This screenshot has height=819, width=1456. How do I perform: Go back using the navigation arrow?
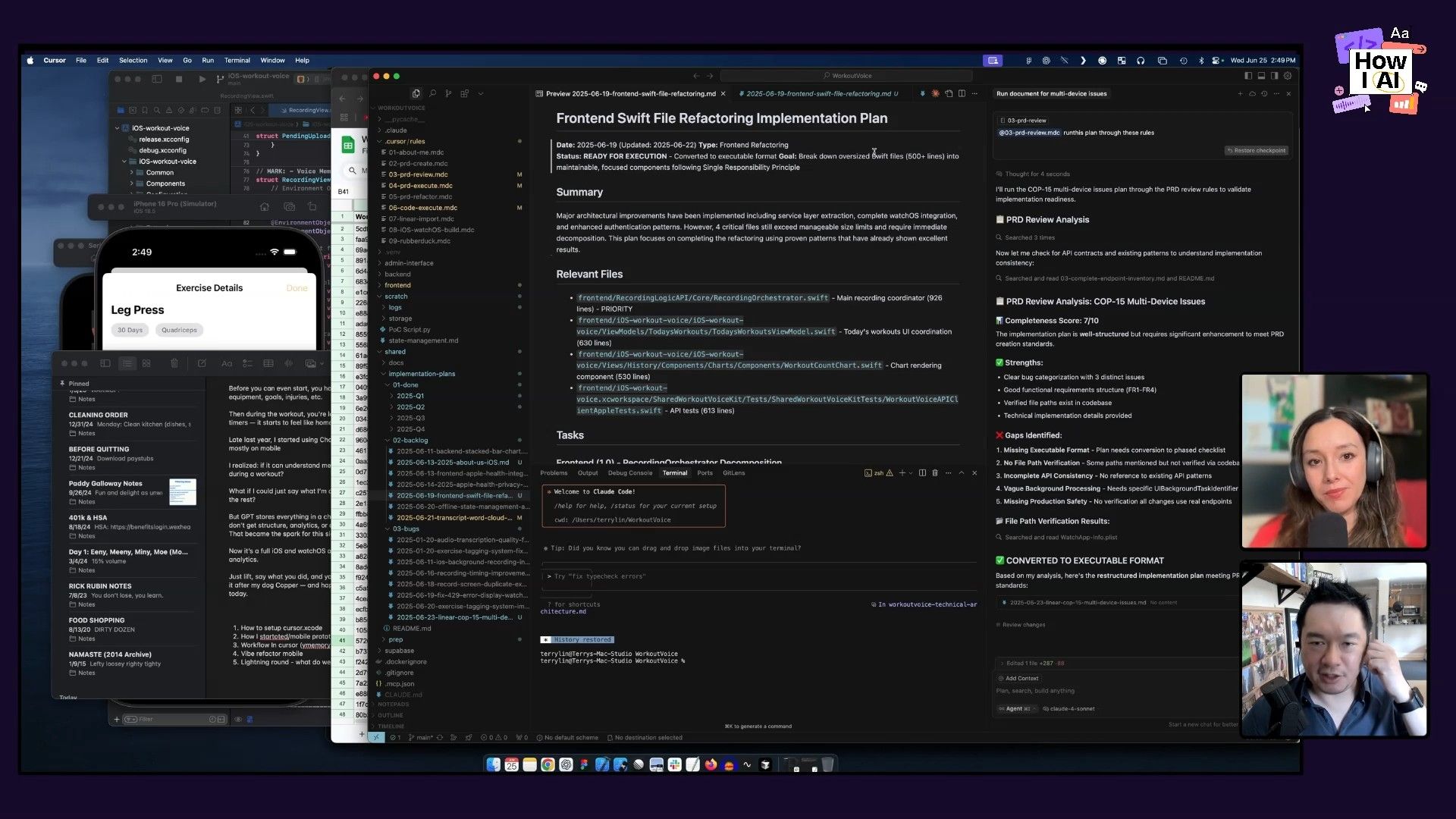tap(696, 76)
